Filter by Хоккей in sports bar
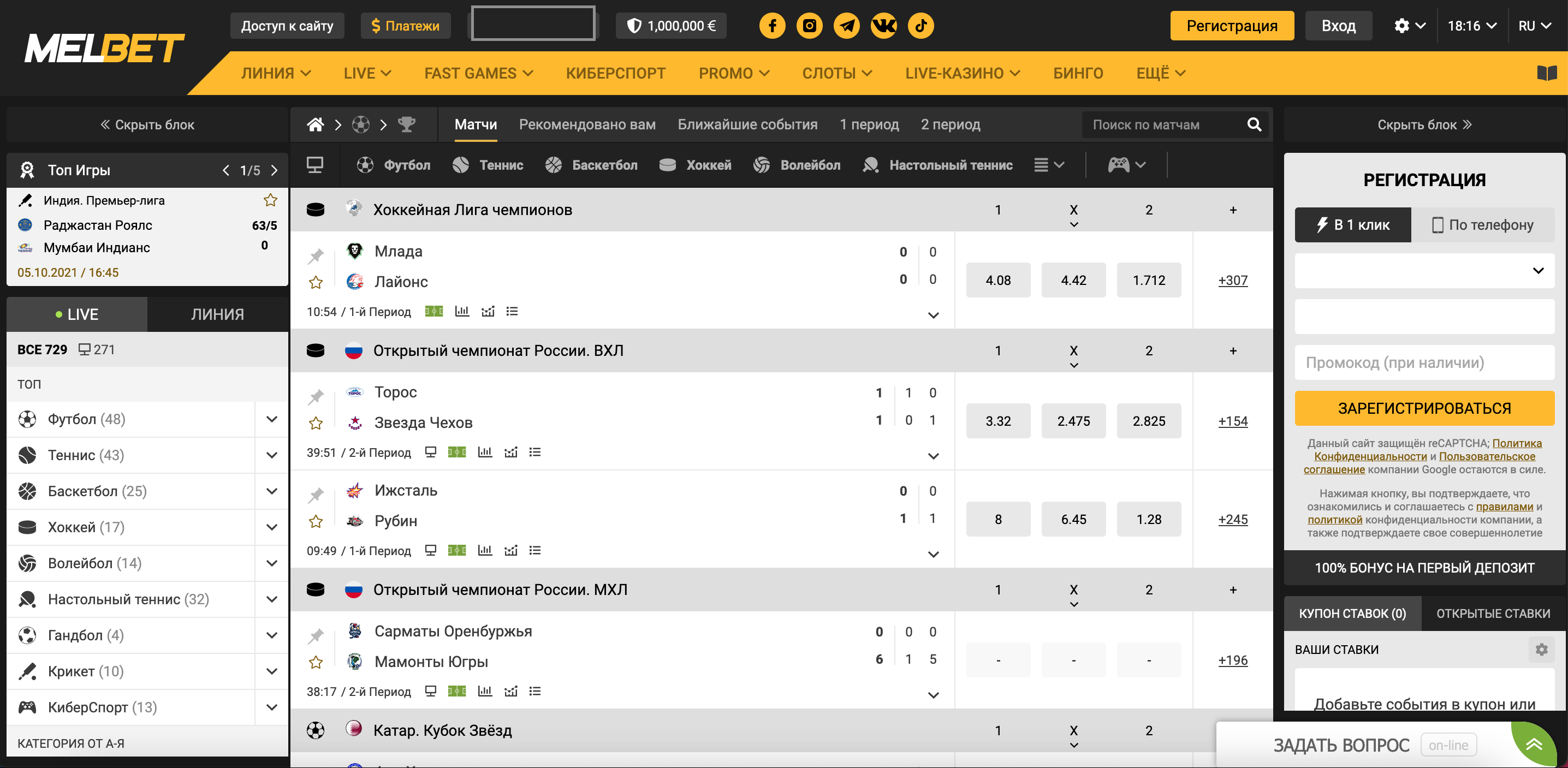This screenshot has height=768, width=1568. [695, 165]
